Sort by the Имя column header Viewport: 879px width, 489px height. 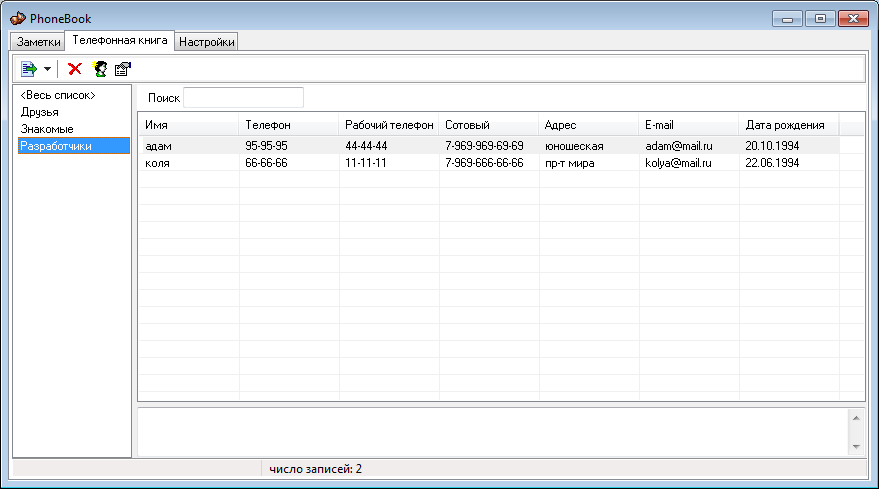(x=189, y=124)
